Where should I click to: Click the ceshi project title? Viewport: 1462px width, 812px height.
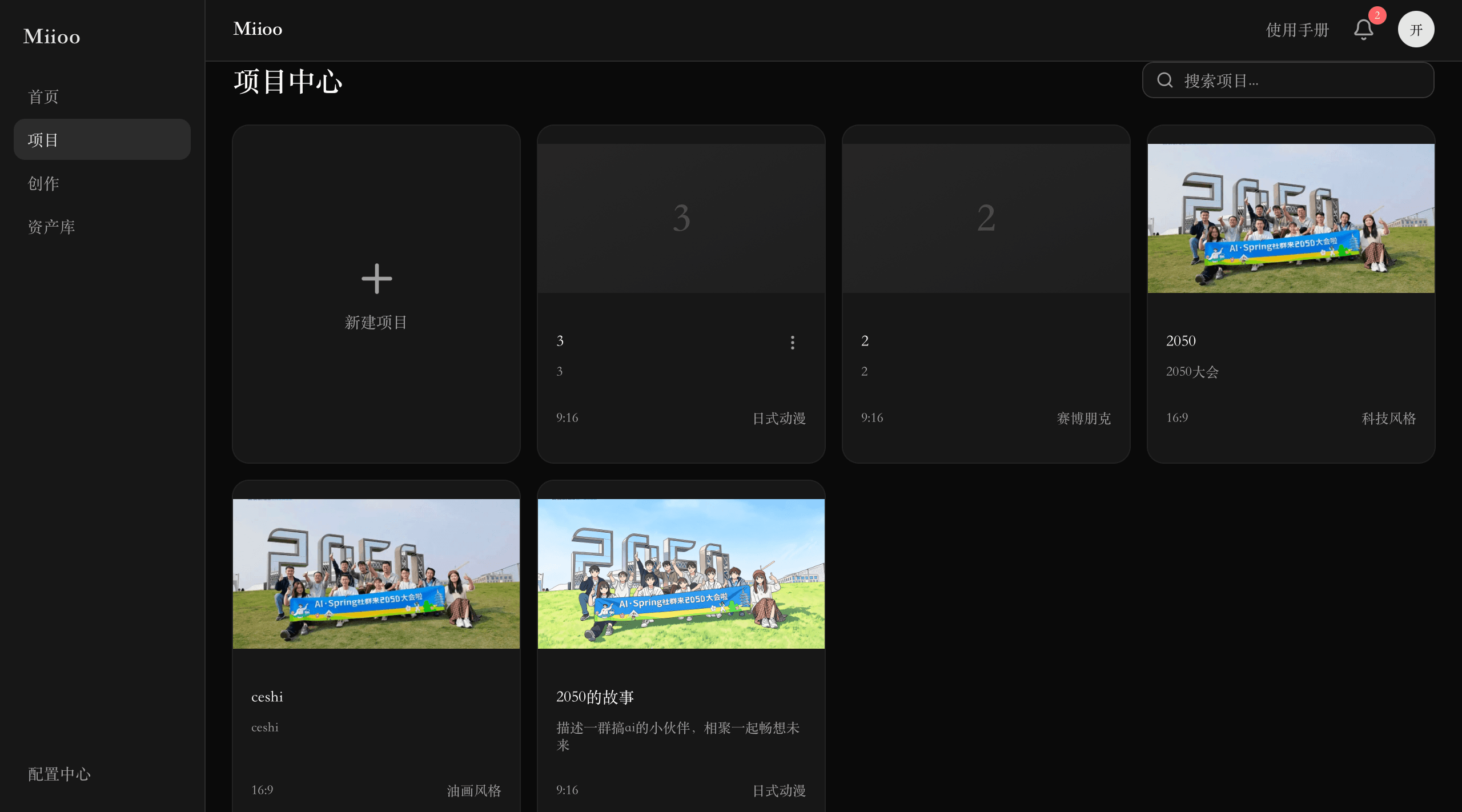pos(267,697)
